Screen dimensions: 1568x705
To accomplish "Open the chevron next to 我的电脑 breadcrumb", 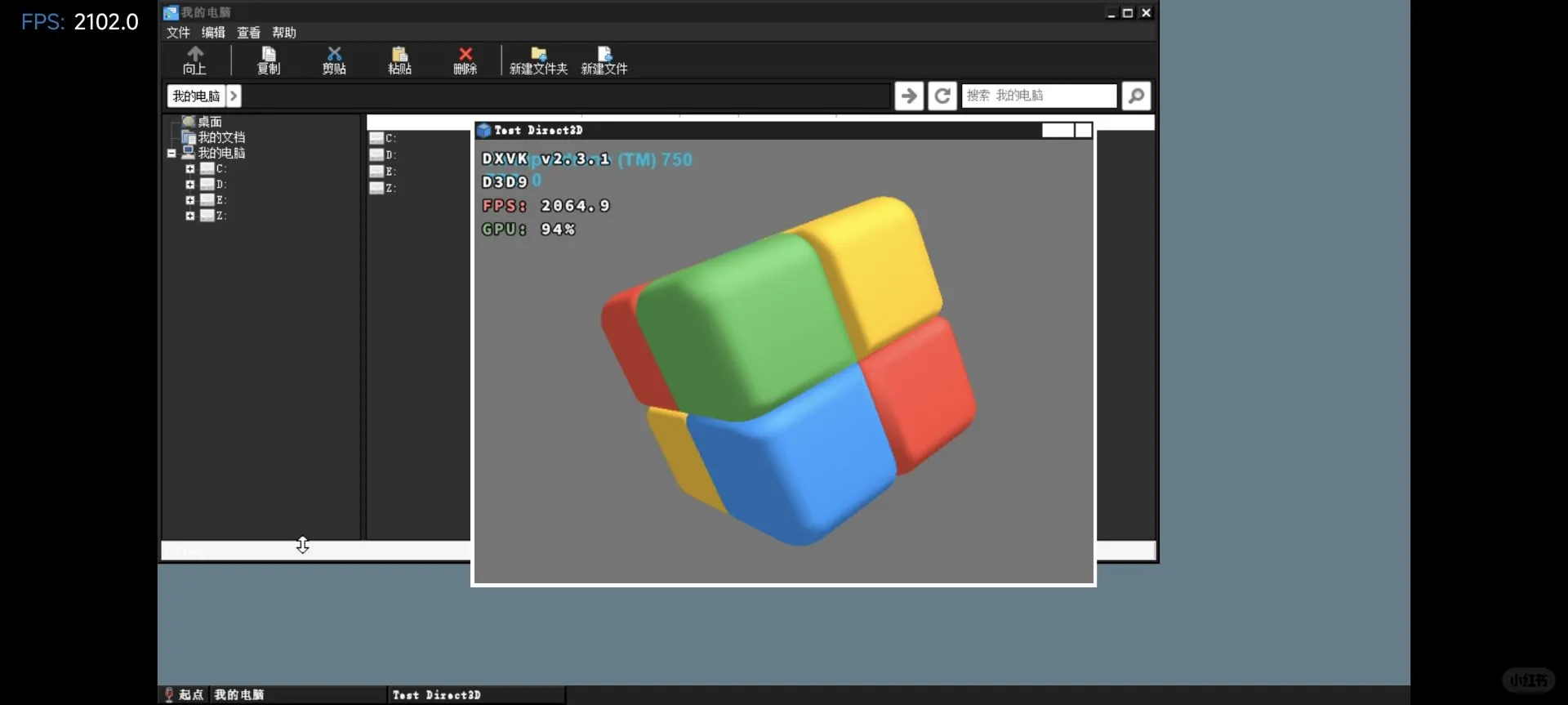I will (234, 96).
